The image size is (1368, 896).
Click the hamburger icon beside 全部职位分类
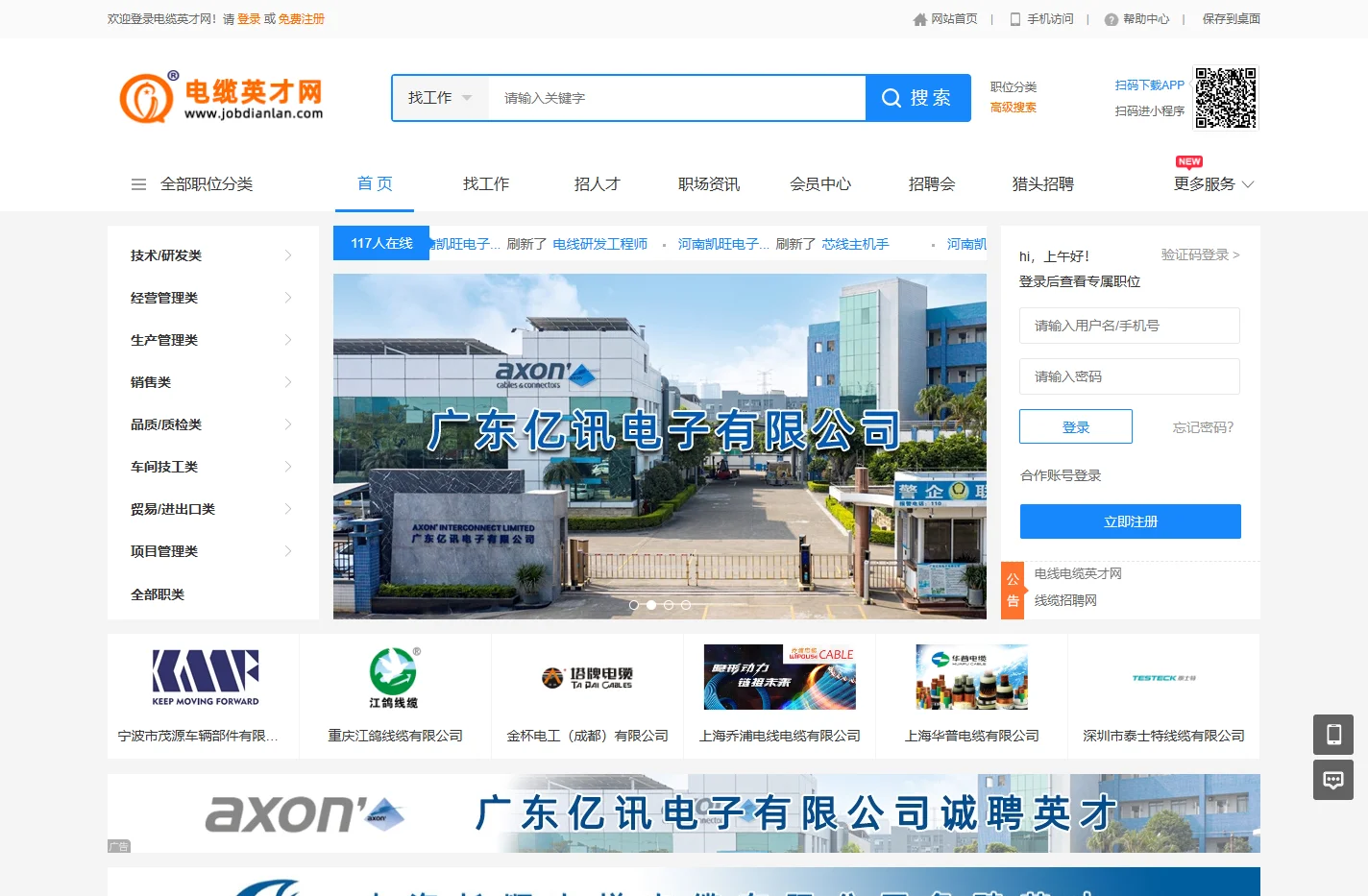point(138,184)
